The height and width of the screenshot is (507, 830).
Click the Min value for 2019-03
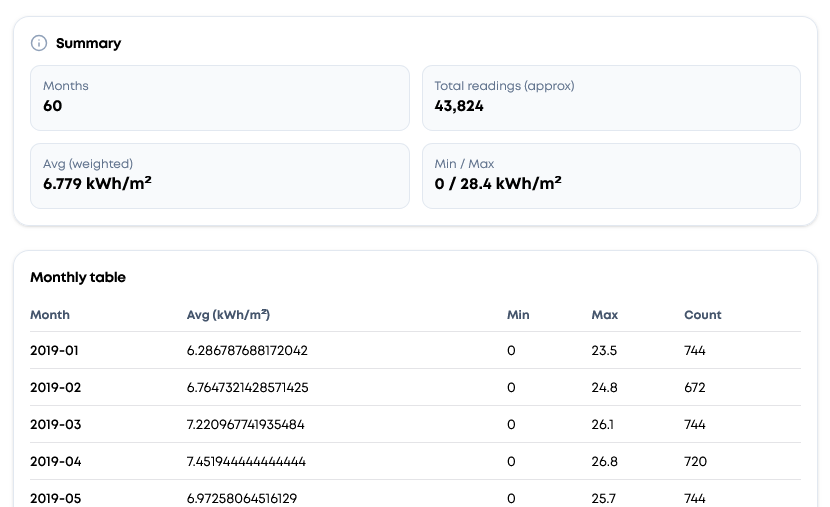511,424
